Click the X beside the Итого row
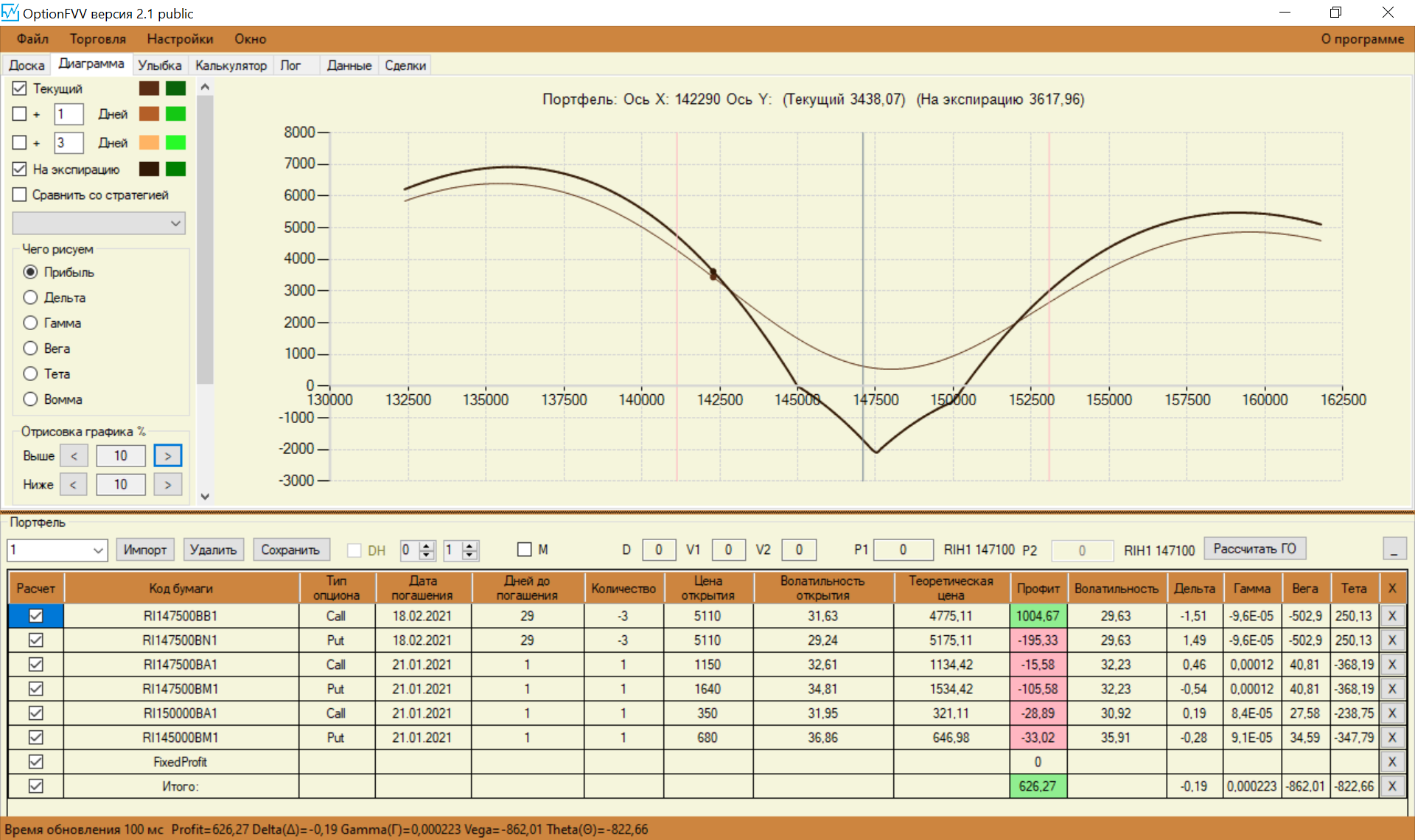The height and width of the screenshot is (840, 1415). tap(1391, 786)
